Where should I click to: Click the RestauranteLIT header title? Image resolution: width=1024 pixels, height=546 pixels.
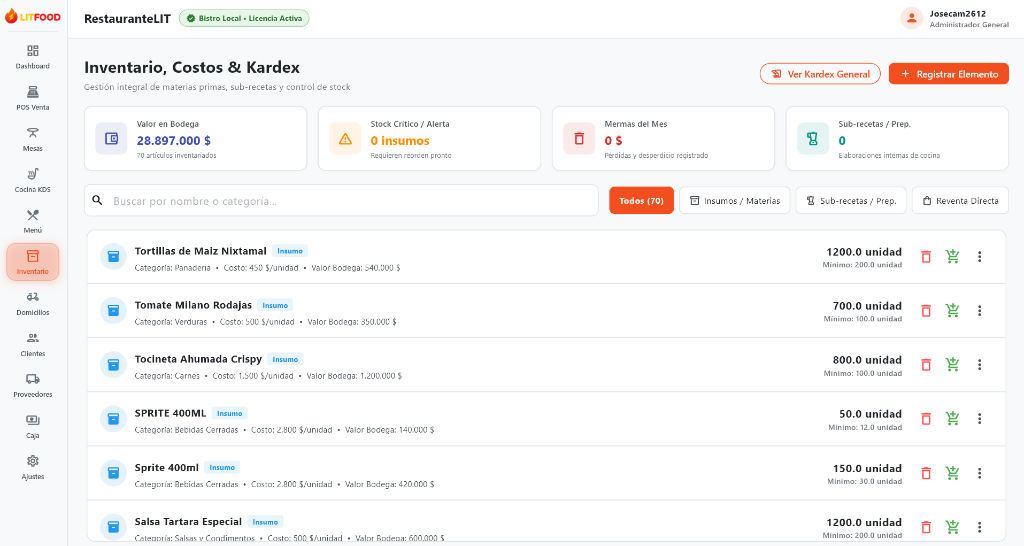click(127, 18)
